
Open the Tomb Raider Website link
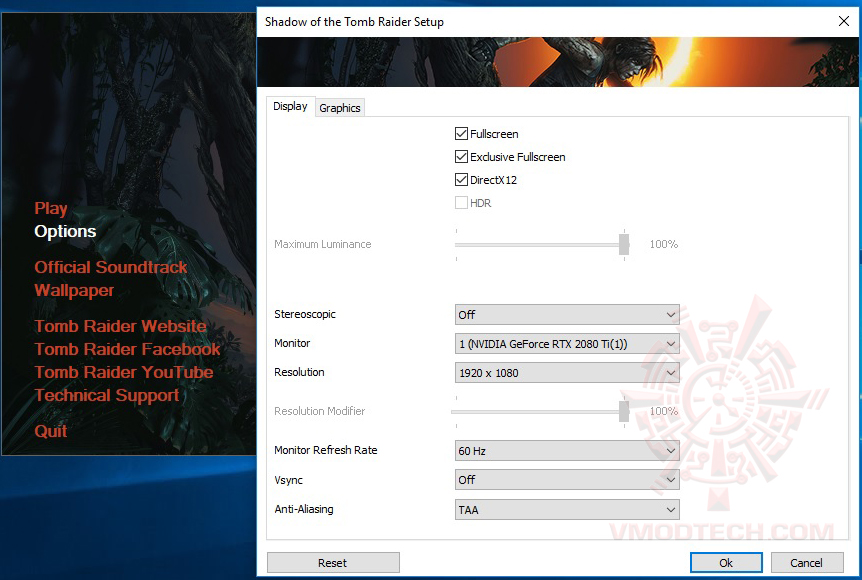120,326
